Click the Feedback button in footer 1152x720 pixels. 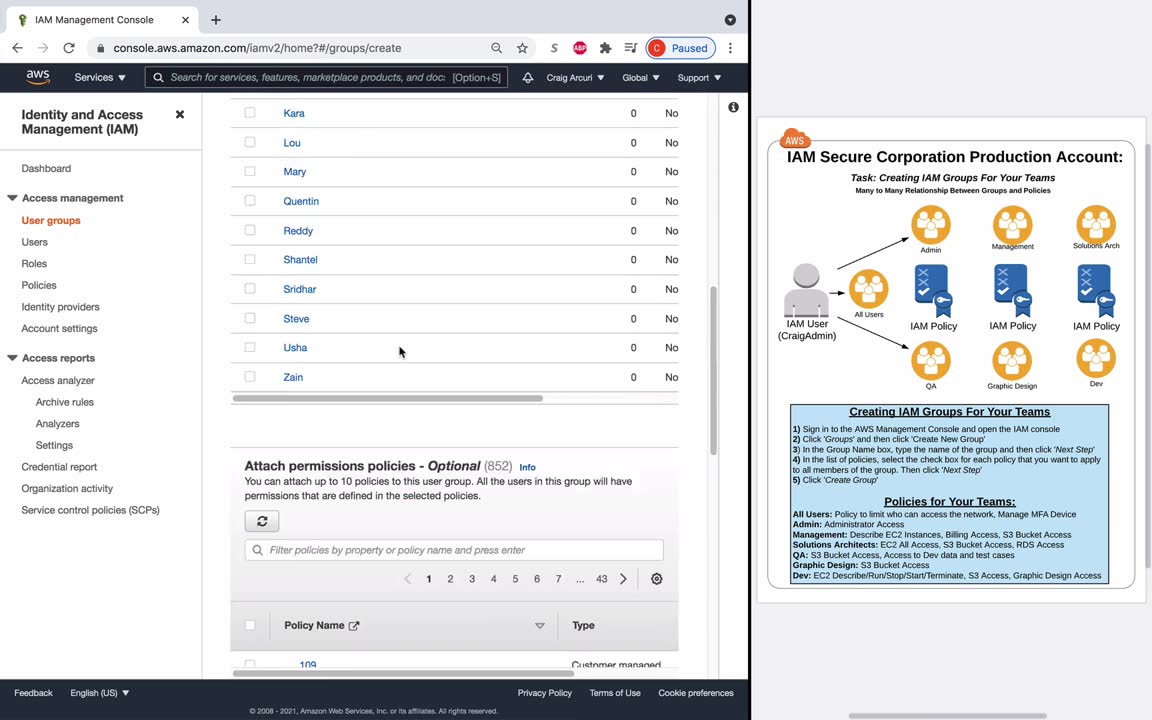33,693
